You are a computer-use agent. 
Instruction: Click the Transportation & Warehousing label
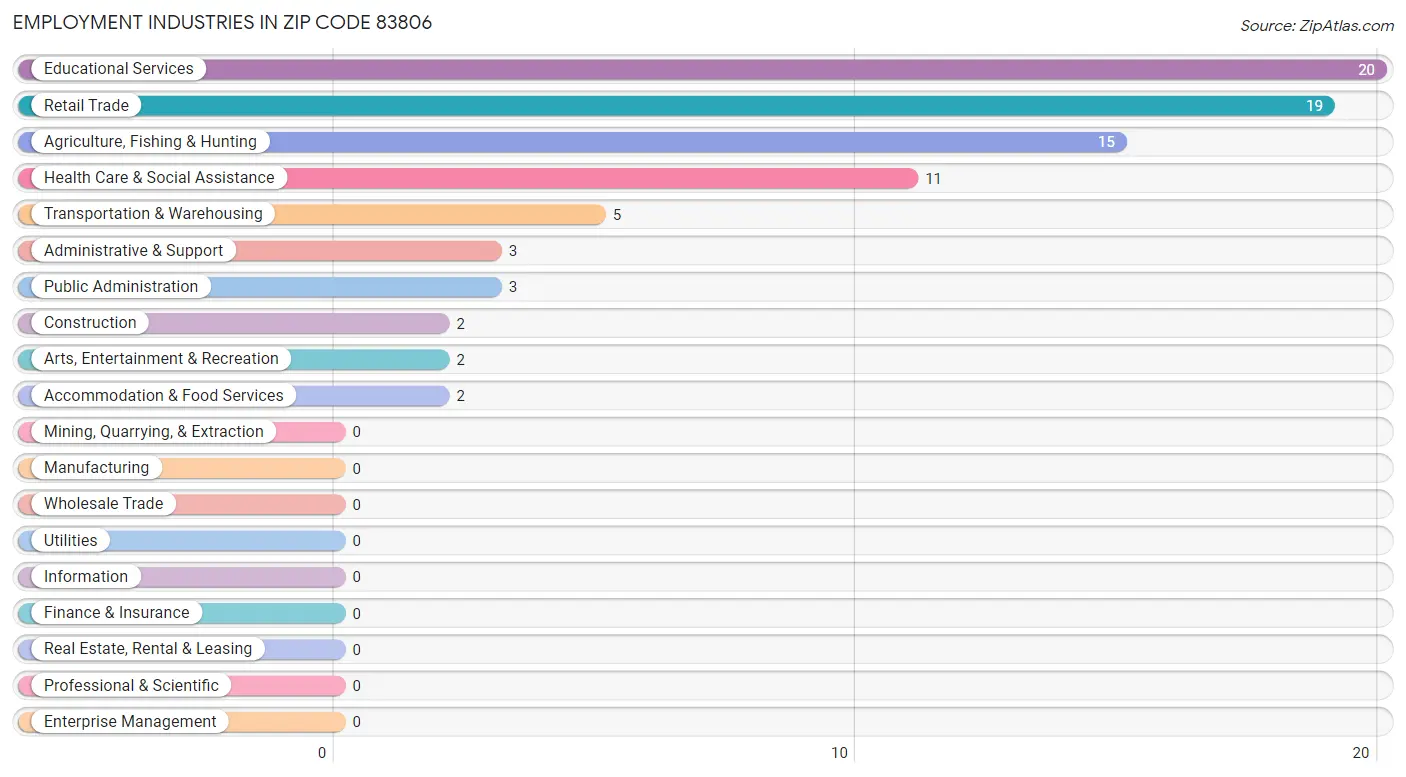153,214
